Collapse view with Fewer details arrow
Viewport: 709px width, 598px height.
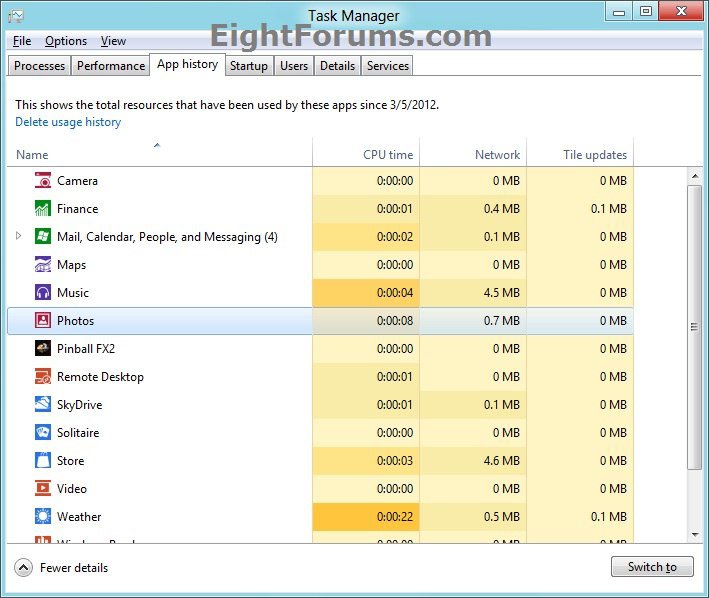click(23, 567)
